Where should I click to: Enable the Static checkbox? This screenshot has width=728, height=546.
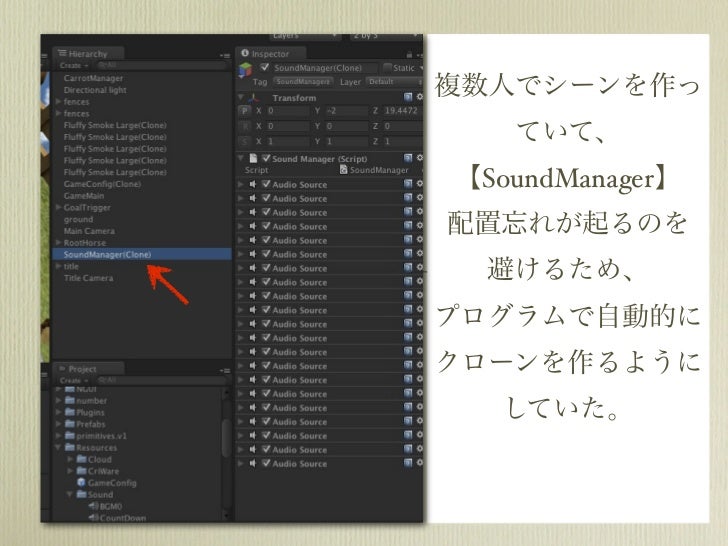[x=387, y=67]
